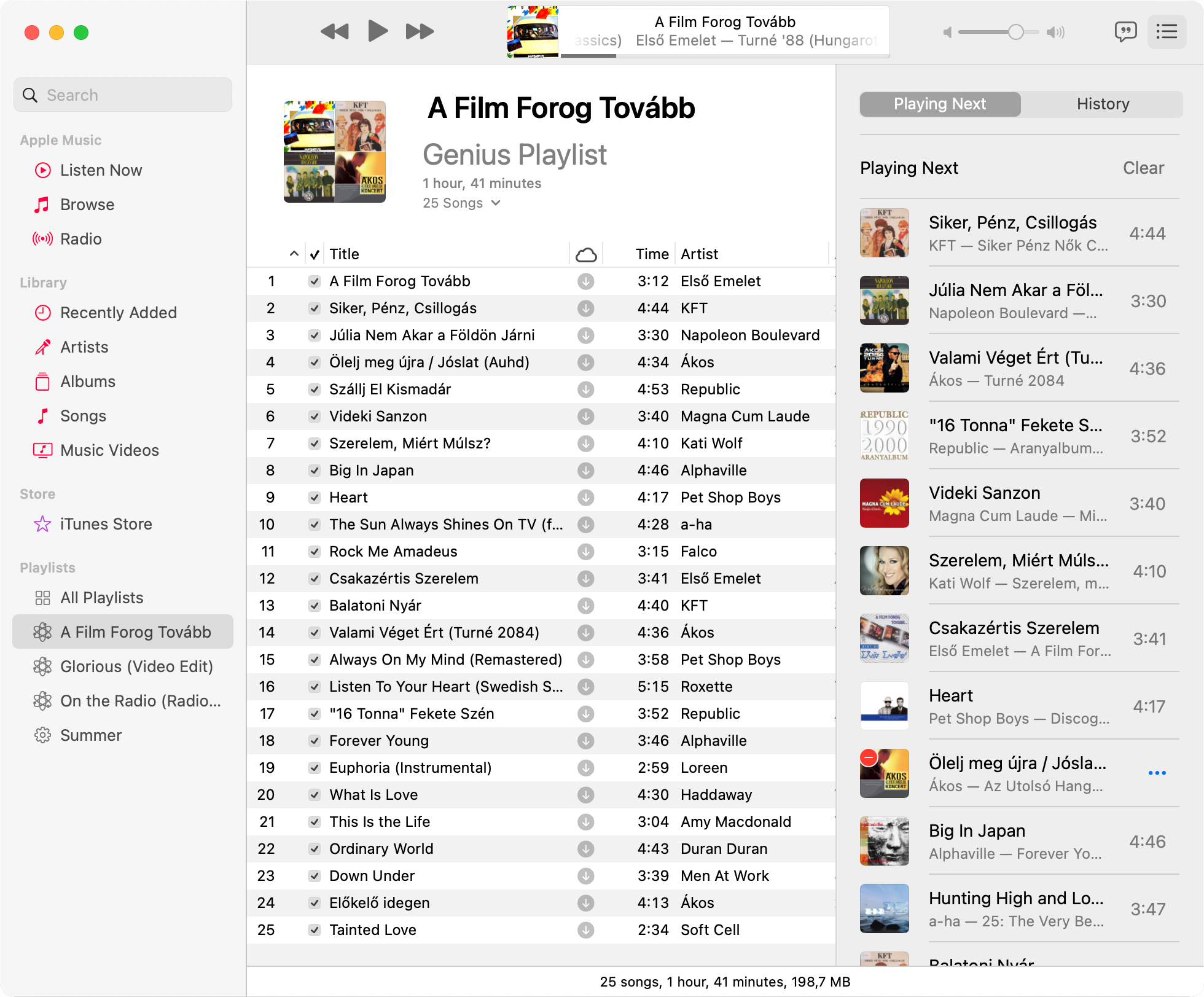Sort by Title column header

[446, 254]
